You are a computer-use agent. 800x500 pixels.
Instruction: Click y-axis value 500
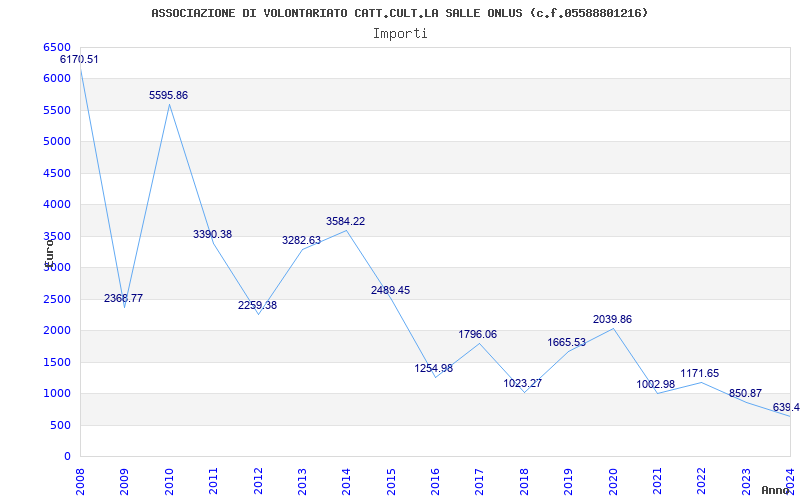pyautogui.click(x=62, y=425)
